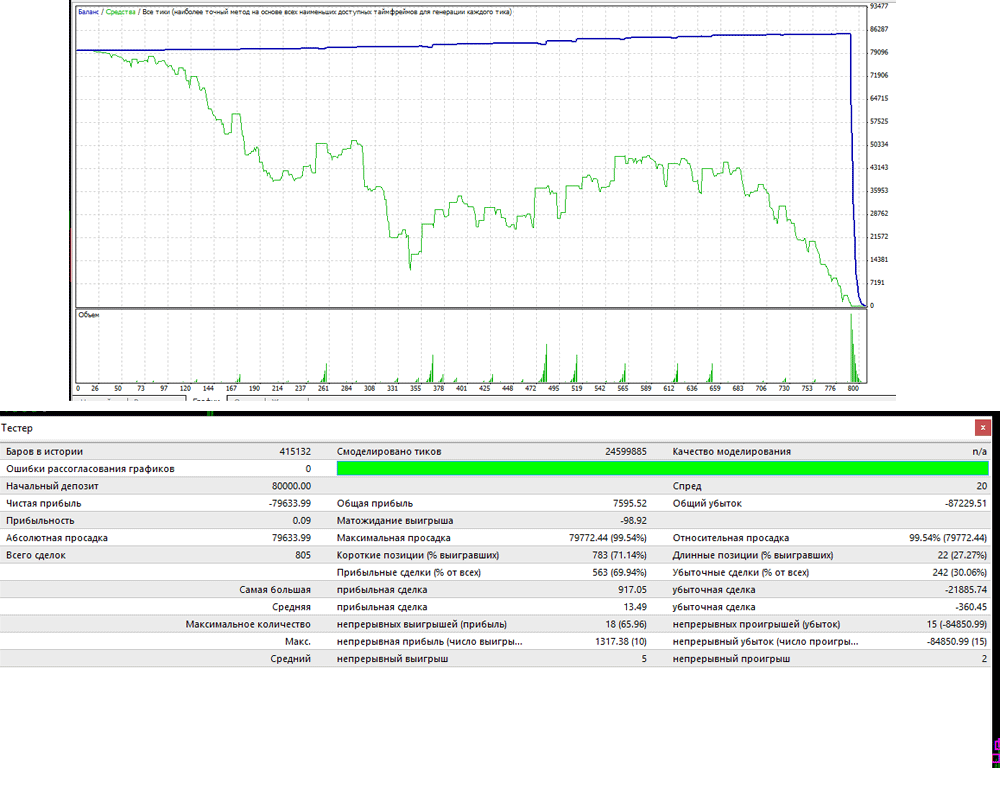The width and height of the screenshot is (1000, 800).
Task: Click the 'Прибыльные сделки' value 563 (69.94%)
Action: coord(619,572)
